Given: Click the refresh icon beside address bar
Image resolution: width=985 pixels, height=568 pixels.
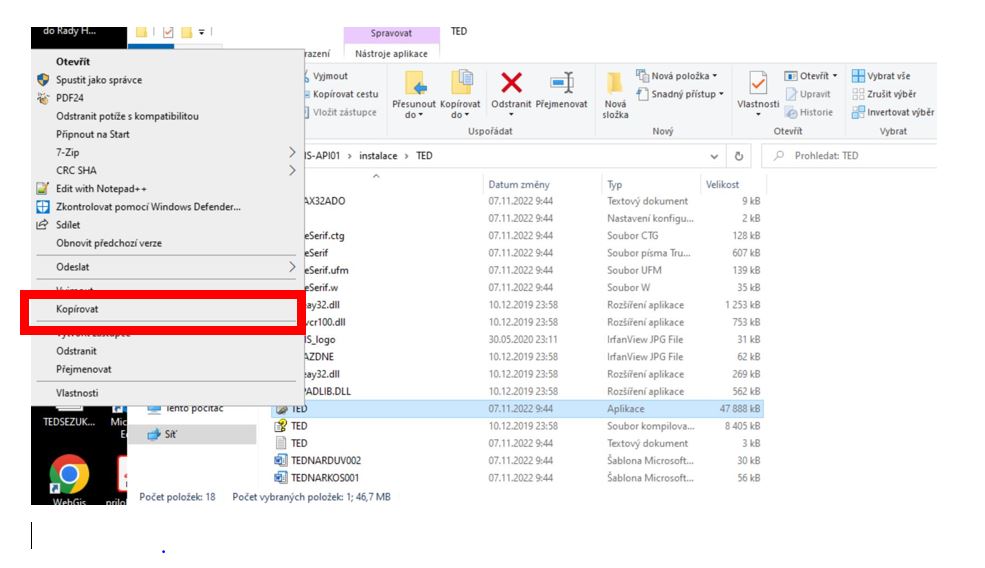Looking at the screenshot, I should tap(739, 157).
